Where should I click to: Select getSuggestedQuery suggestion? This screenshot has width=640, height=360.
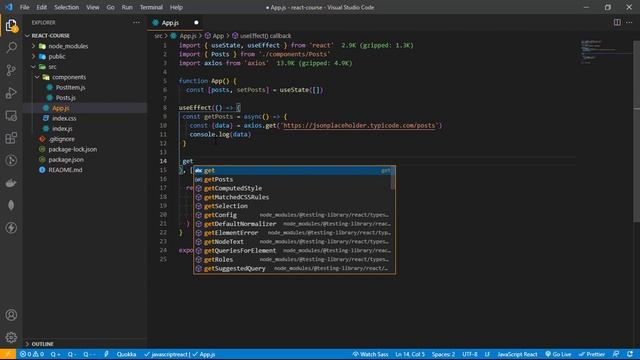[292, 269]
